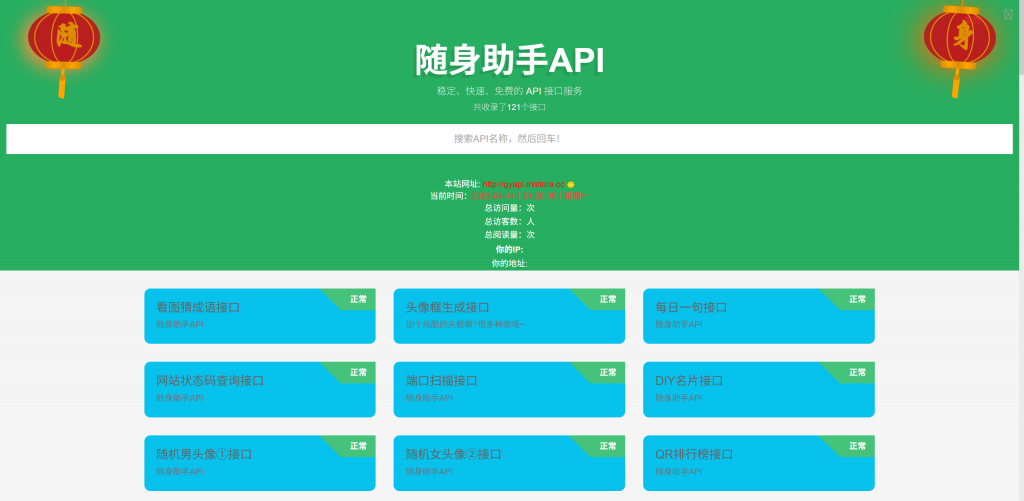Click 正常 status badge on 随机男头像①接口
The image size is (1024, 501).
point(359,446)
